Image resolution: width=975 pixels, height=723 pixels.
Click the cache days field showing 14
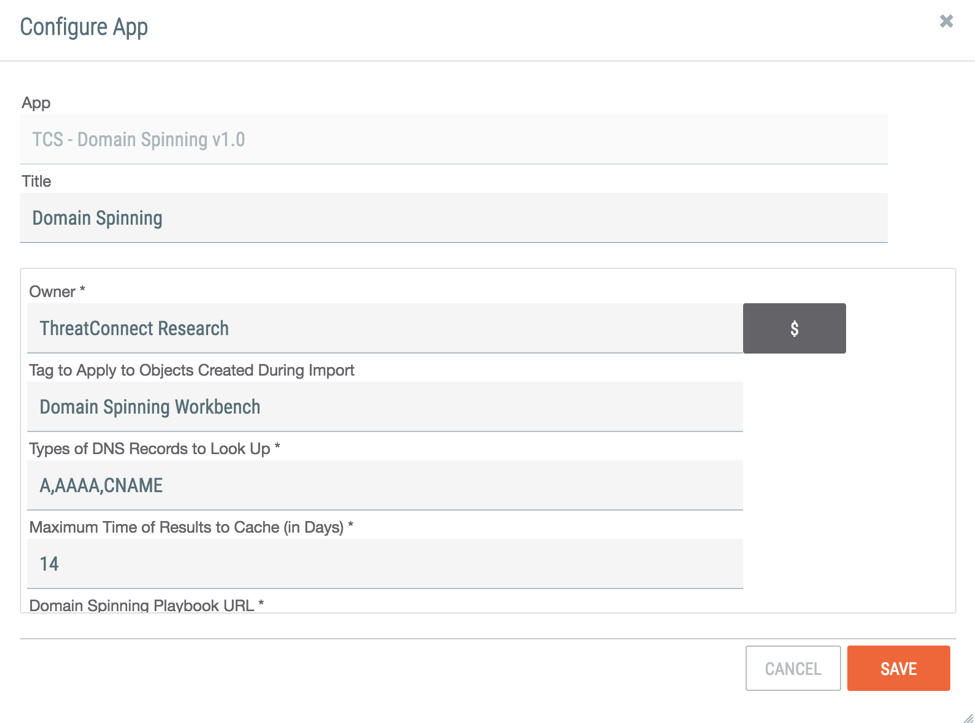click(385, 563)
